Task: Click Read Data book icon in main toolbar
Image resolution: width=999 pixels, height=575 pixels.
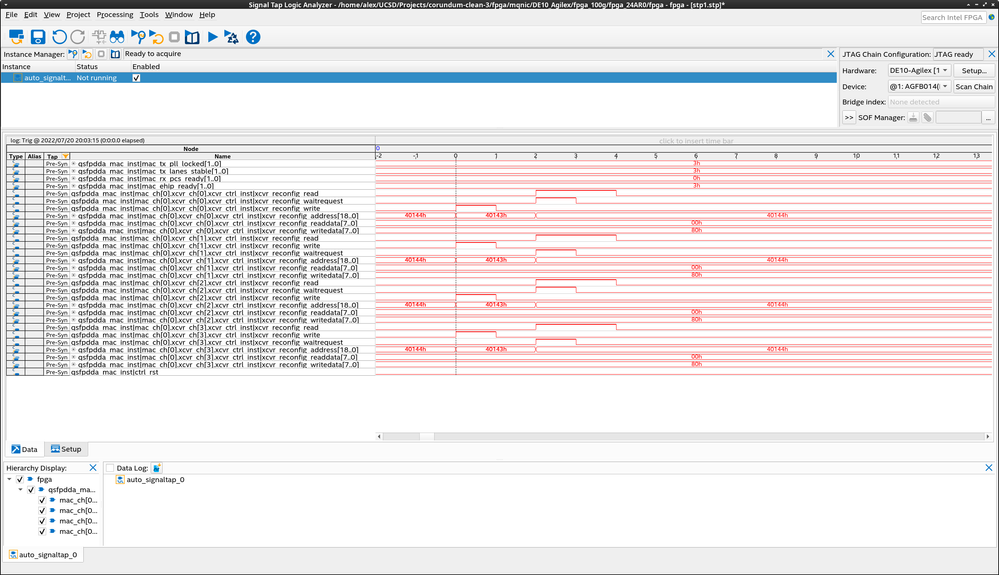Action: 192,37
